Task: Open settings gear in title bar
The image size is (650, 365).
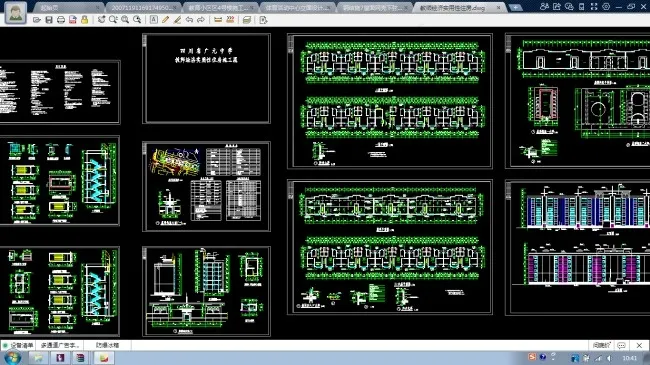Action: (x=606, y=7)
